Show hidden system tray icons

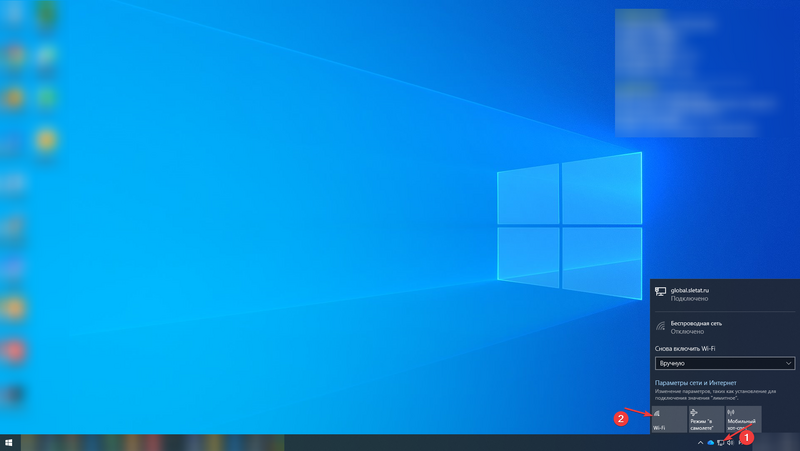pos(700,442)
